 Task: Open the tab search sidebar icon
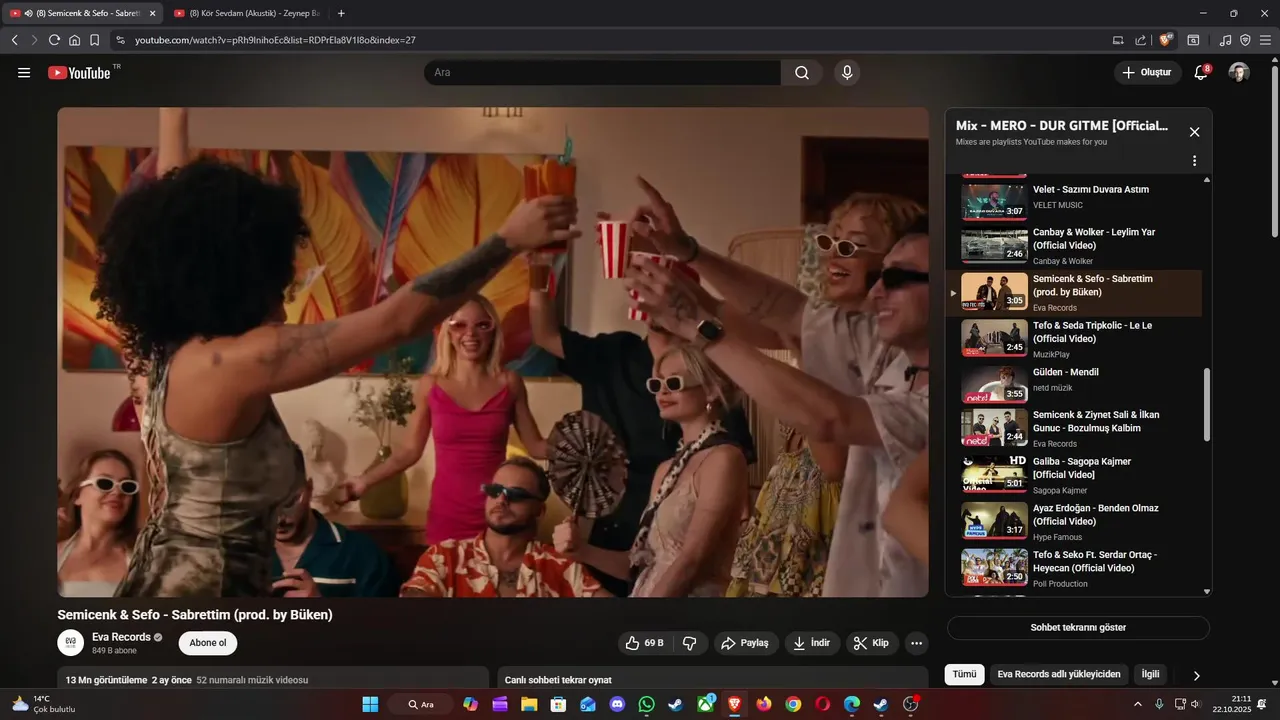pyautogui.click(x=1193, y=40)
